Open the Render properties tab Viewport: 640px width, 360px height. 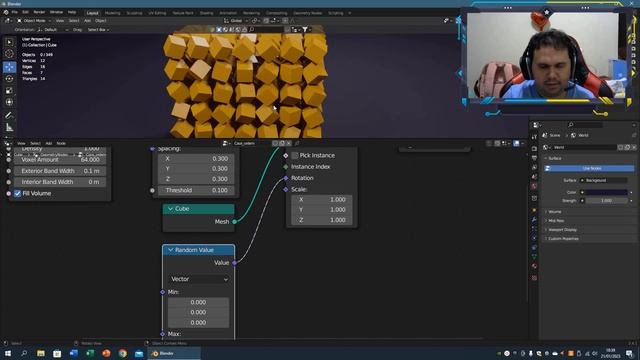[x=534, y=149]
